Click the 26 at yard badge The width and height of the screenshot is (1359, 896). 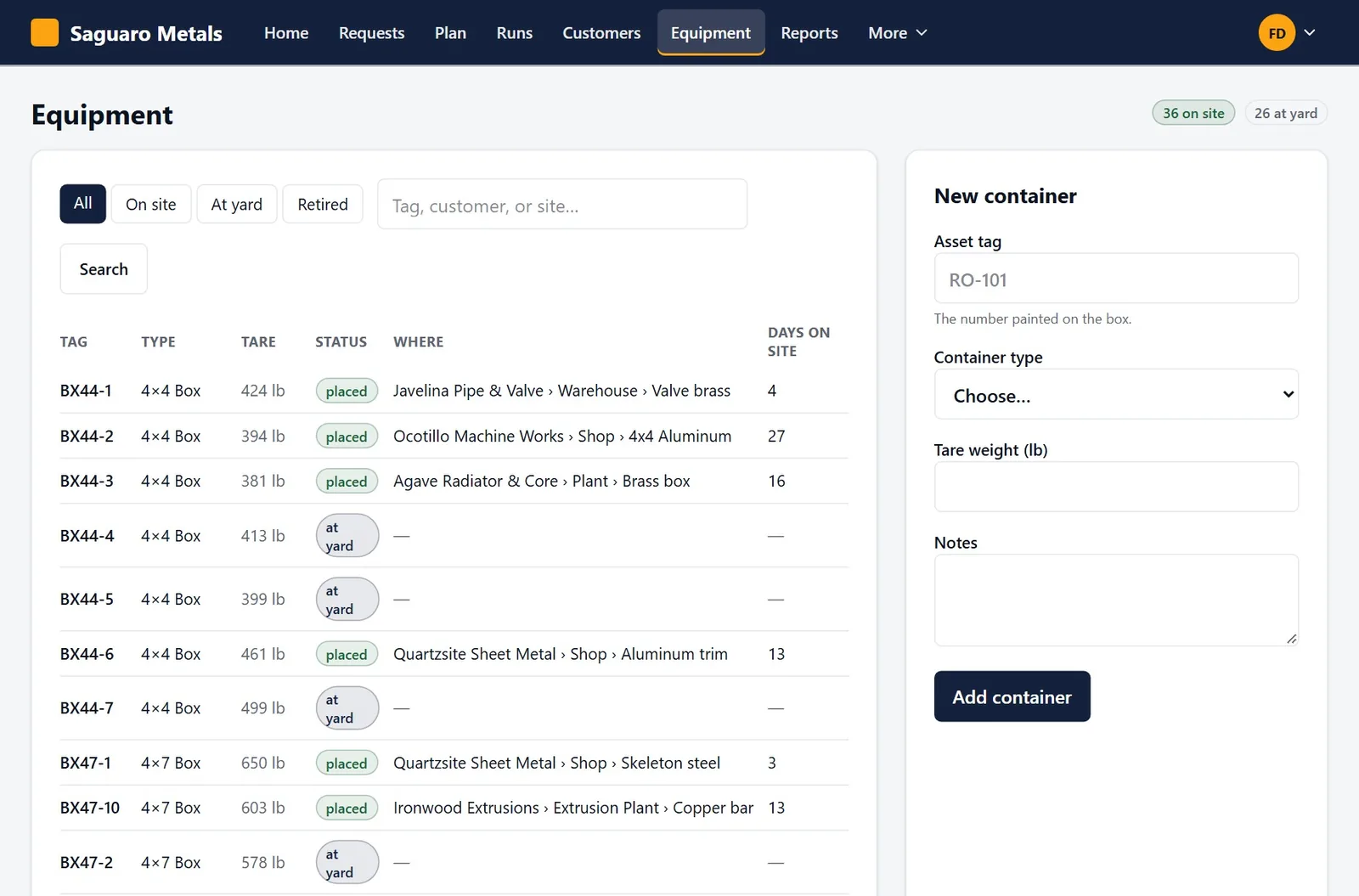[x=1286, y=113]
